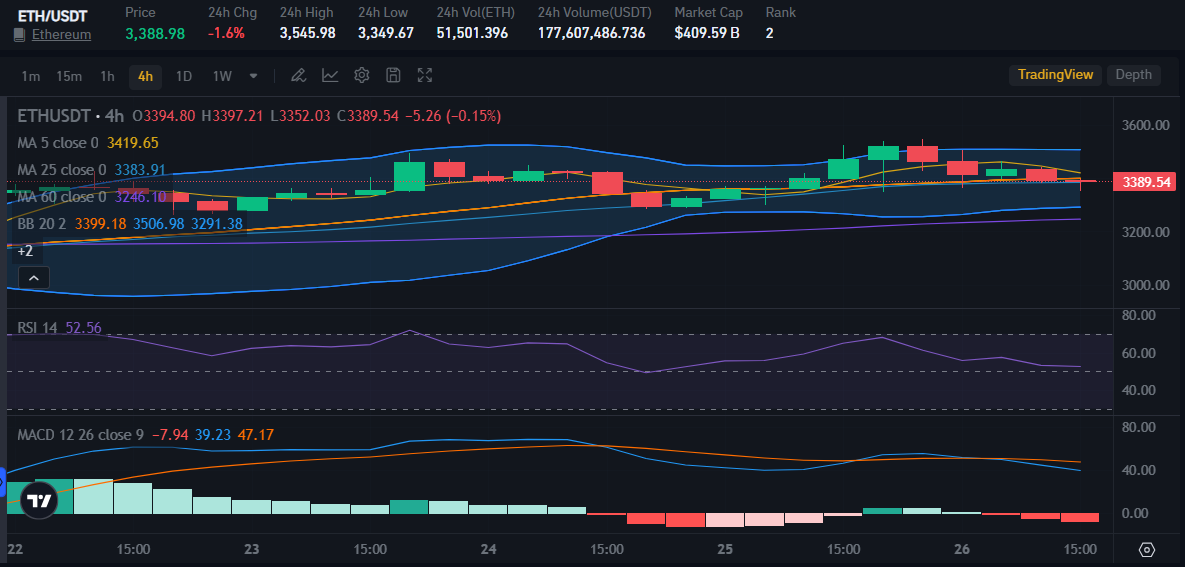1185x567 pixels.
Task: Click the Market Cap value $409.59 B
Action: [707, 33]
